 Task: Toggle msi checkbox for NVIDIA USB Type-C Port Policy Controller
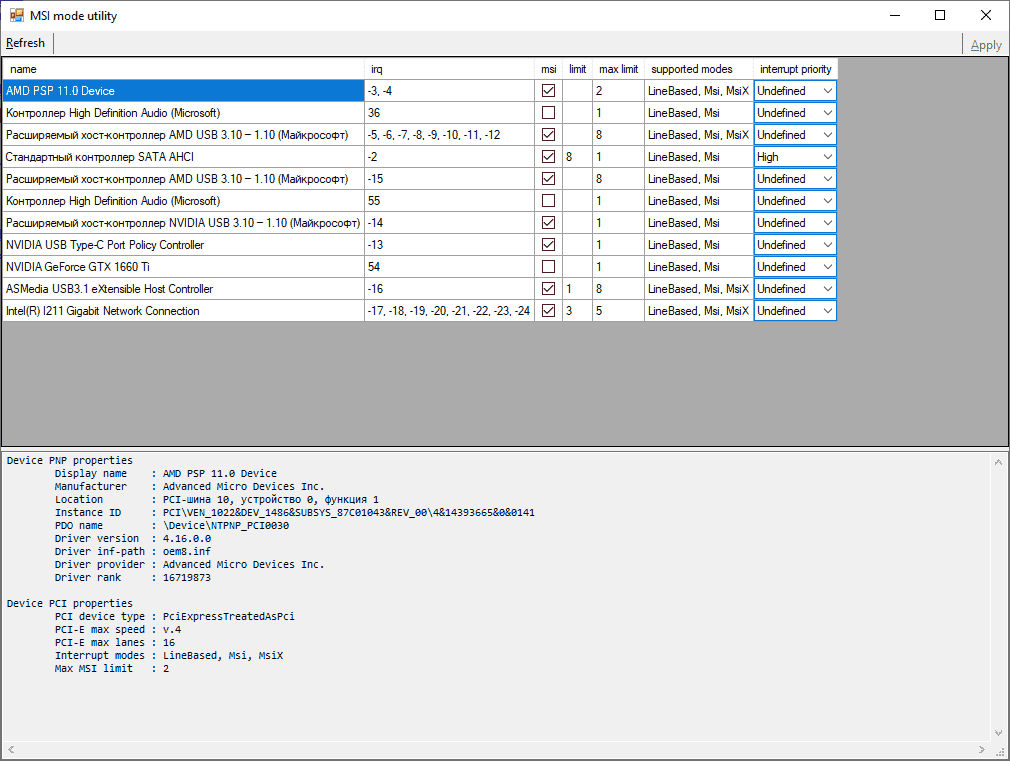(548, 244)
